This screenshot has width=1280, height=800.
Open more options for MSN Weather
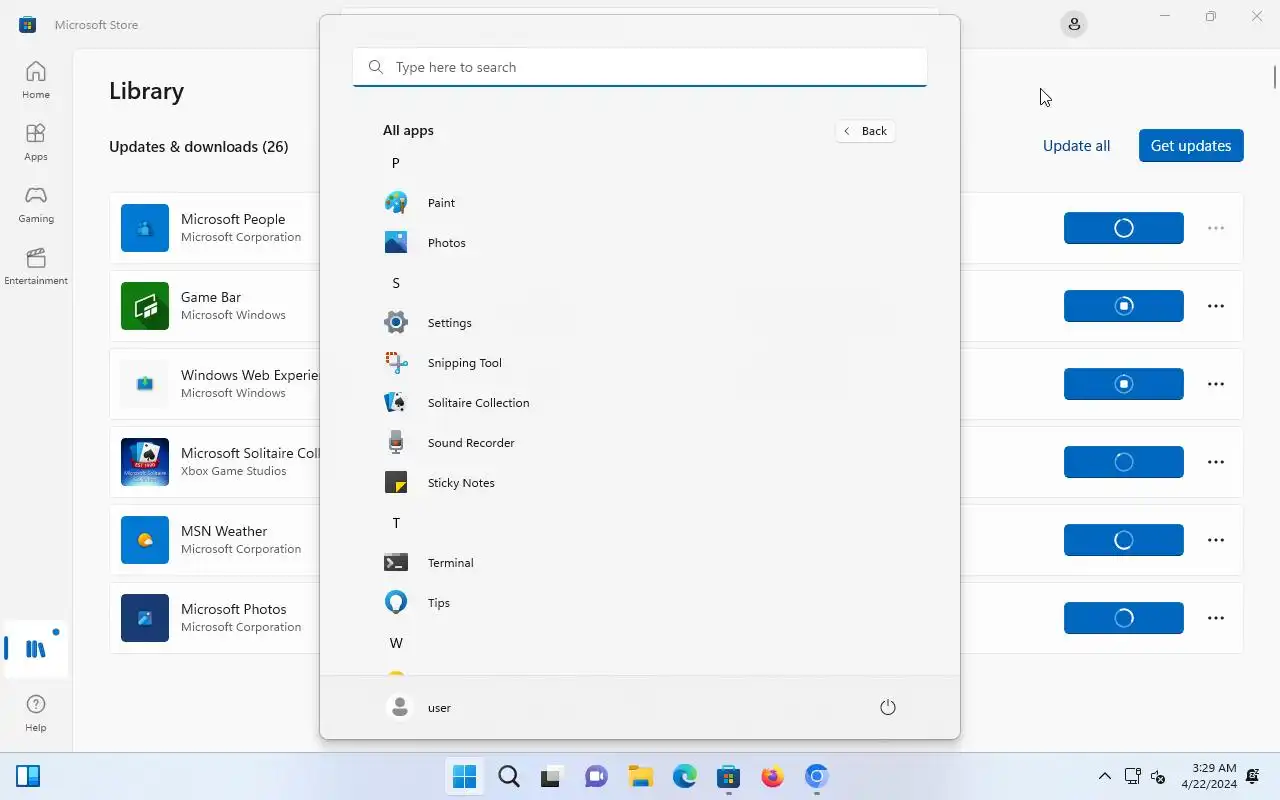(x=1216, y=540)
